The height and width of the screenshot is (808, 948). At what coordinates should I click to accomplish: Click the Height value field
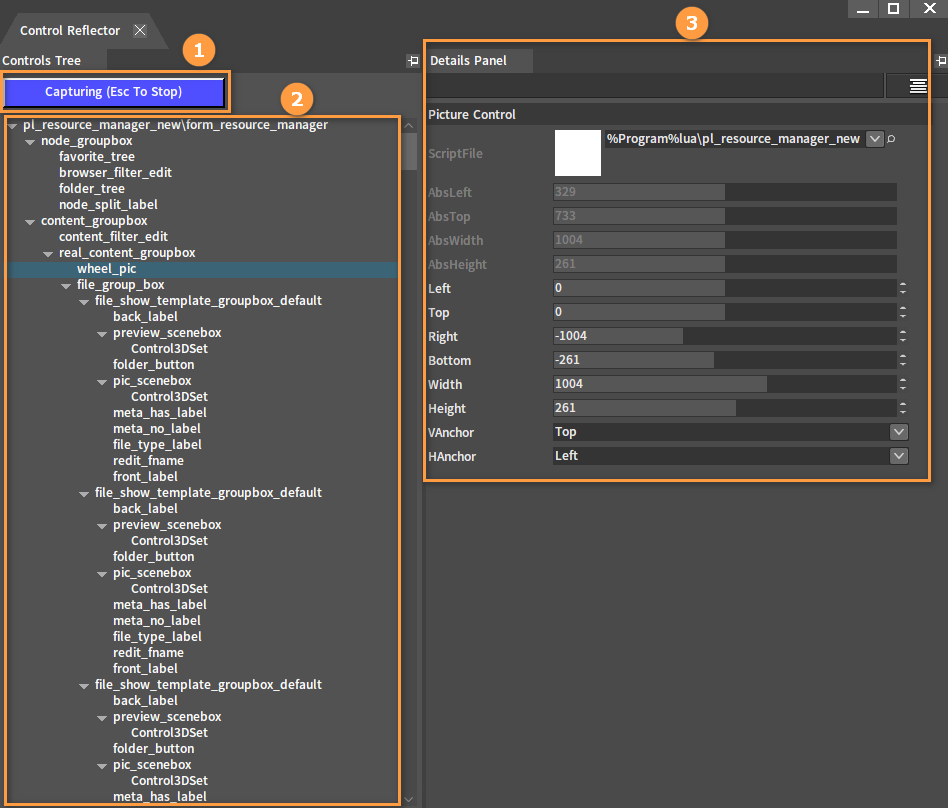pos(724,408)
